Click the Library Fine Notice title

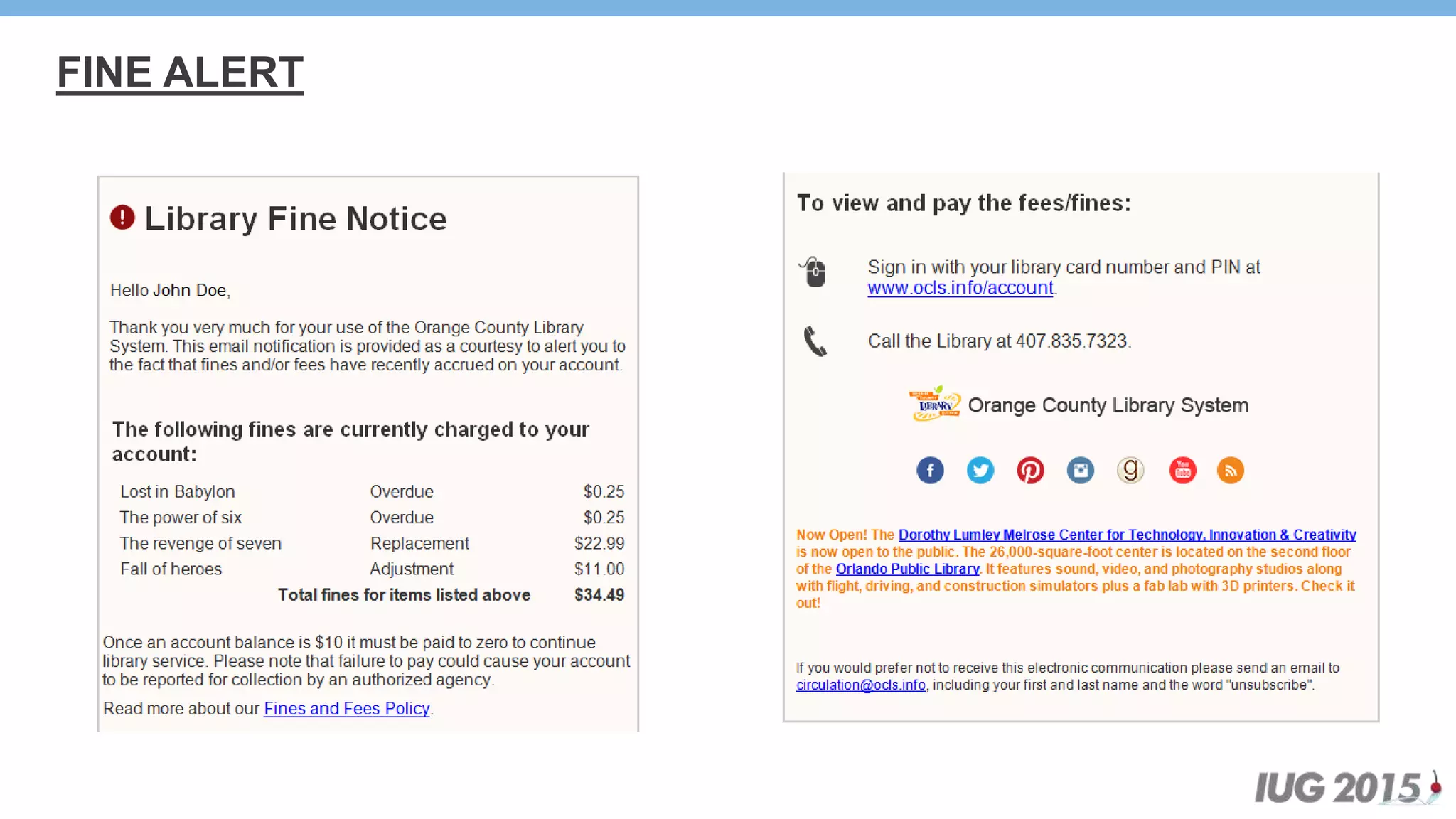tap(296, 218)
